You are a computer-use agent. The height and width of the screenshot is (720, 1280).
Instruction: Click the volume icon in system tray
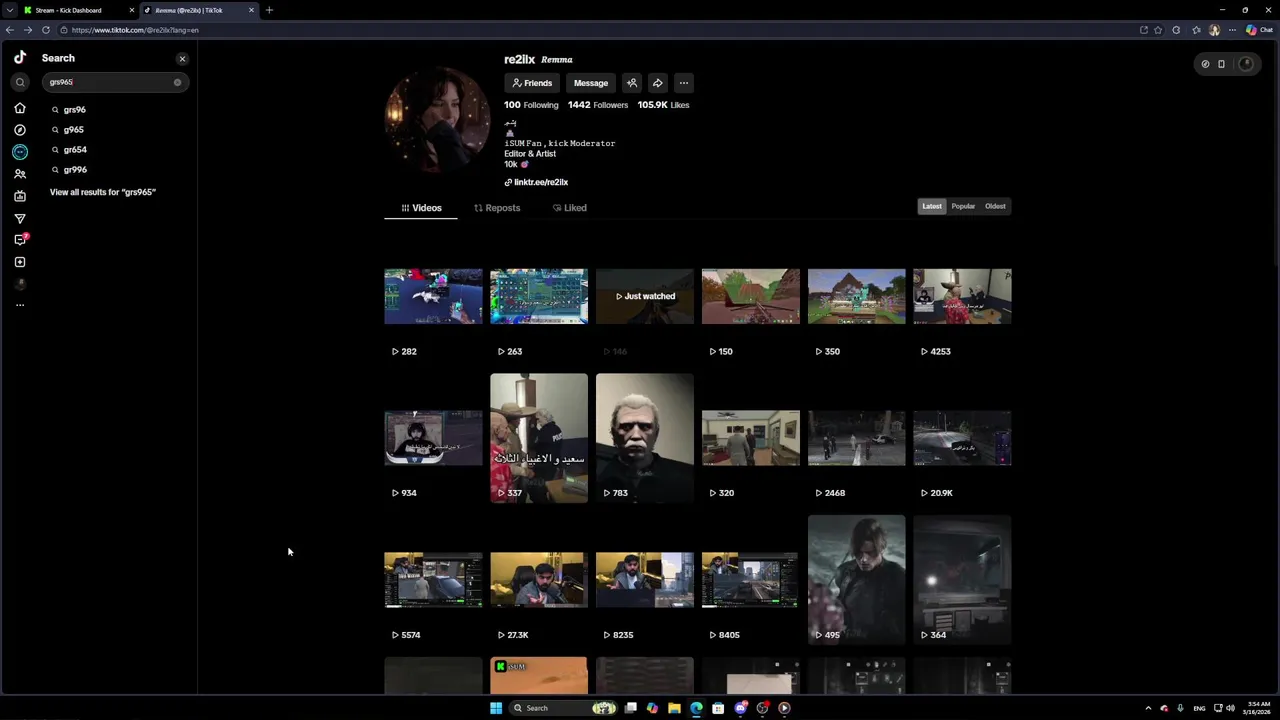coord(1230,708)
